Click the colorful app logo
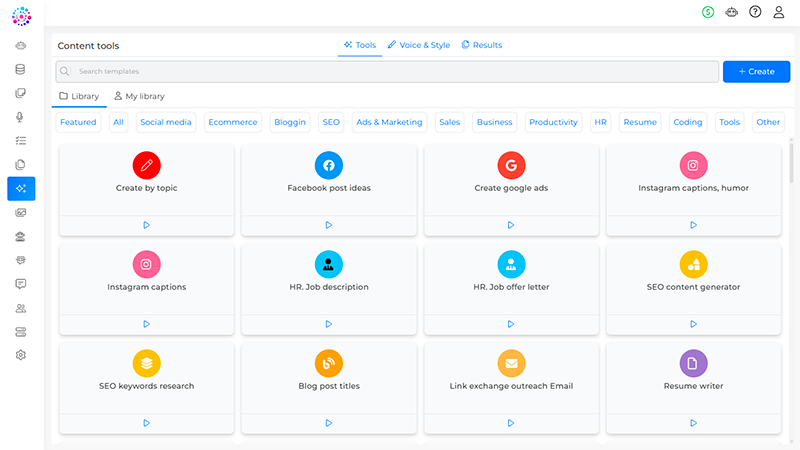Image resolution: width=800 pixels, height=450 pixels. [x=21, y=16]
